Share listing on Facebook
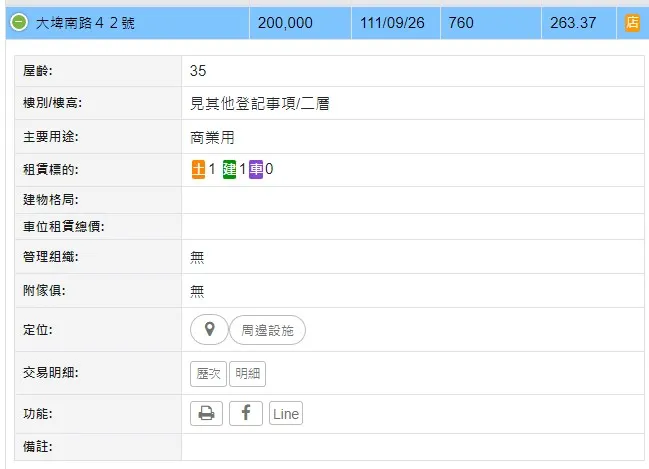 click(246, 414)
